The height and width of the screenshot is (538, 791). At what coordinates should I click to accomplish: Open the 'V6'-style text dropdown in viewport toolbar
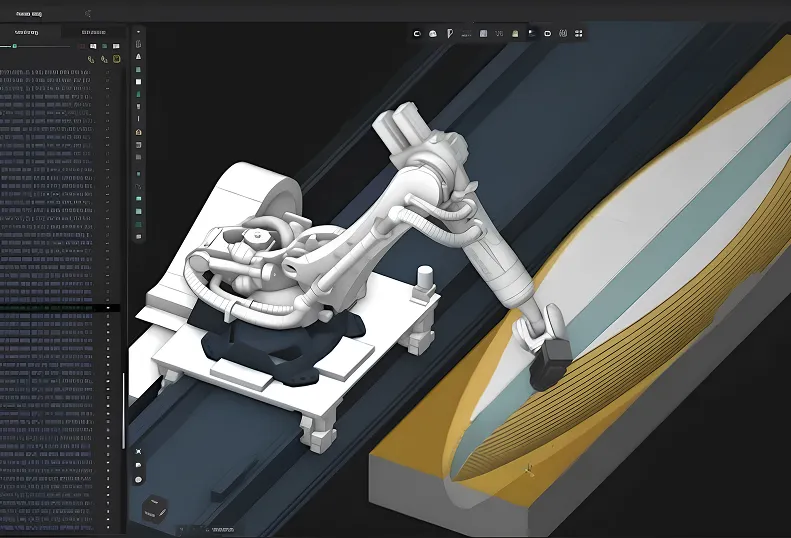coord(498,33)
